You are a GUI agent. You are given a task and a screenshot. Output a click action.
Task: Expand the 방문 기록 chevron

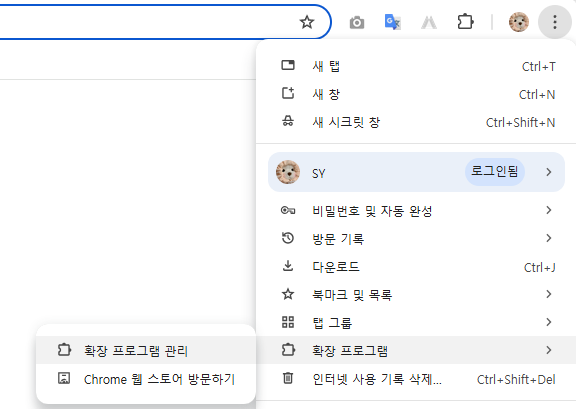[548, 238]
